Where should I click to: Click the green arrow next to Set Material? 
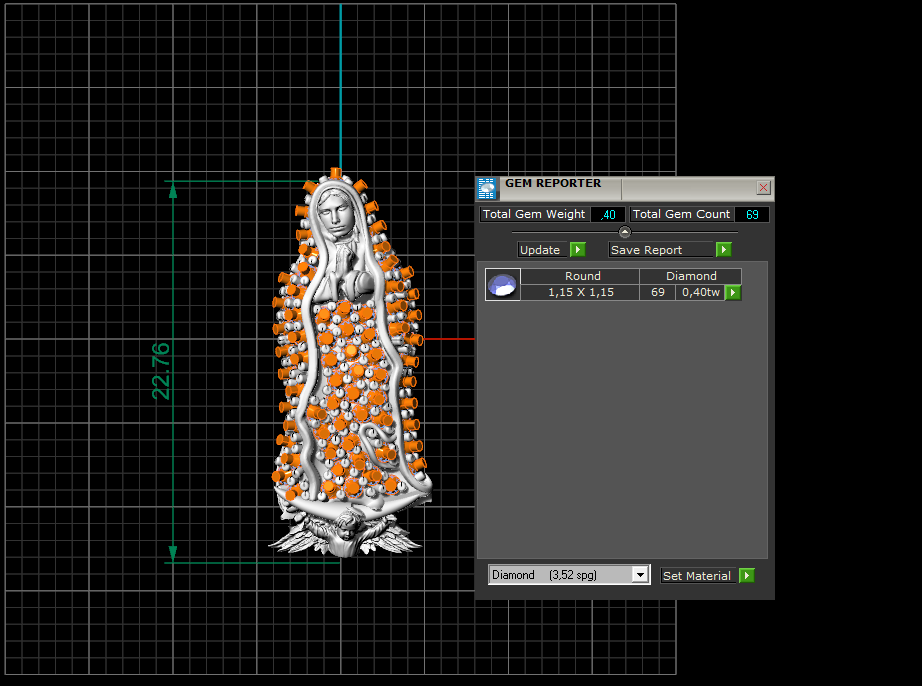(746, 576)
